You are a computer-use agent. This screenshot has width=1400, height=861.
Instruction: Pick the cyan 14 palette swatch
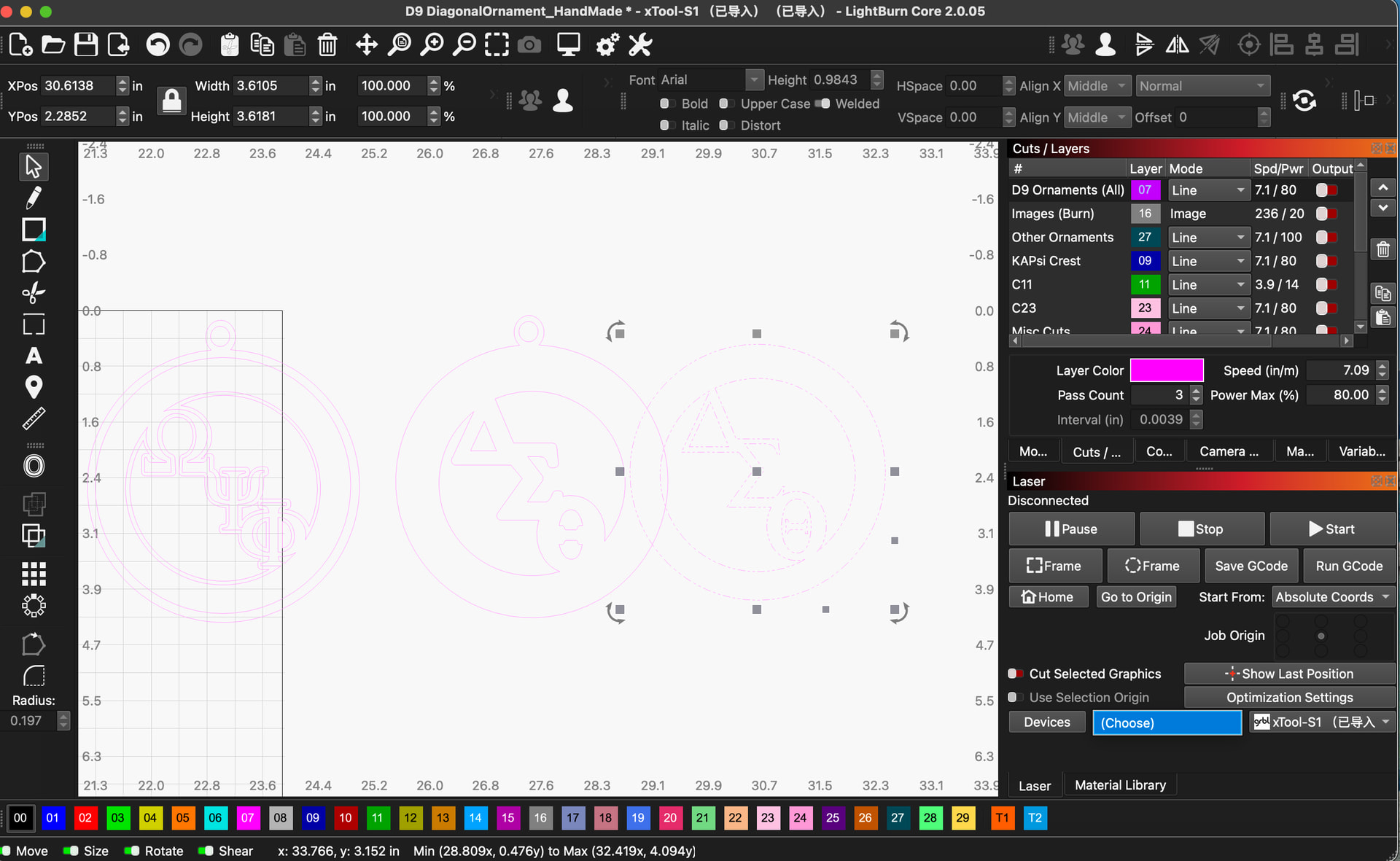point(475,818)
